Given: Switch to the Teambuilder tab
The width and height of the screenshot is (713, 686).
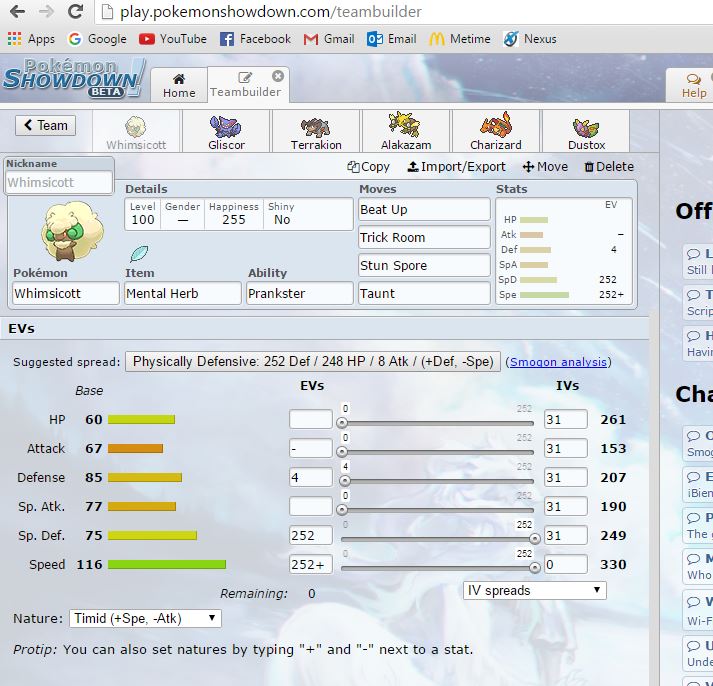Looking at the screenshot, I should tap(248, 85).
